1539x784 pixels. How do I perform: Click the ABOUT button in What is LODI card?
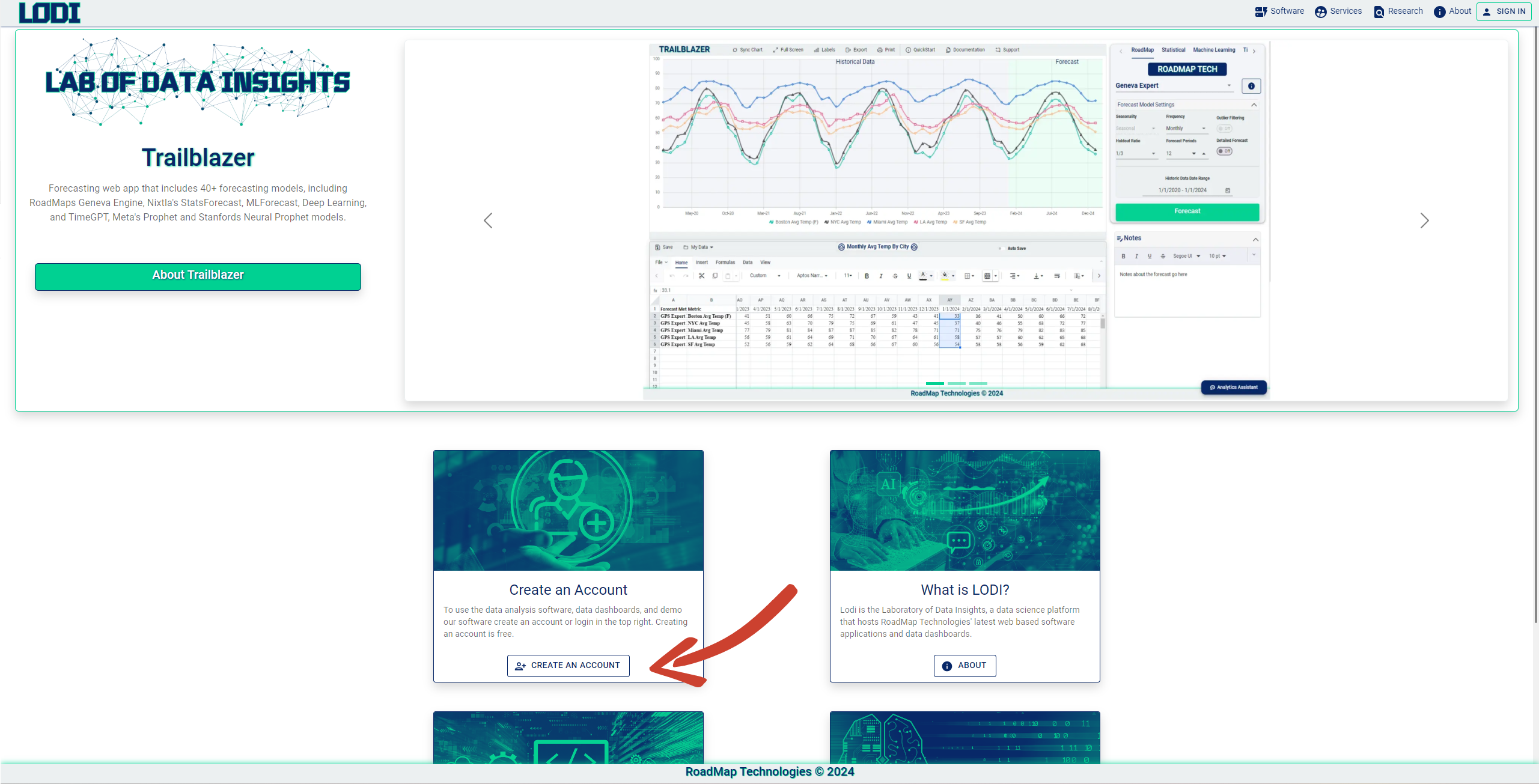click(965, 666)
